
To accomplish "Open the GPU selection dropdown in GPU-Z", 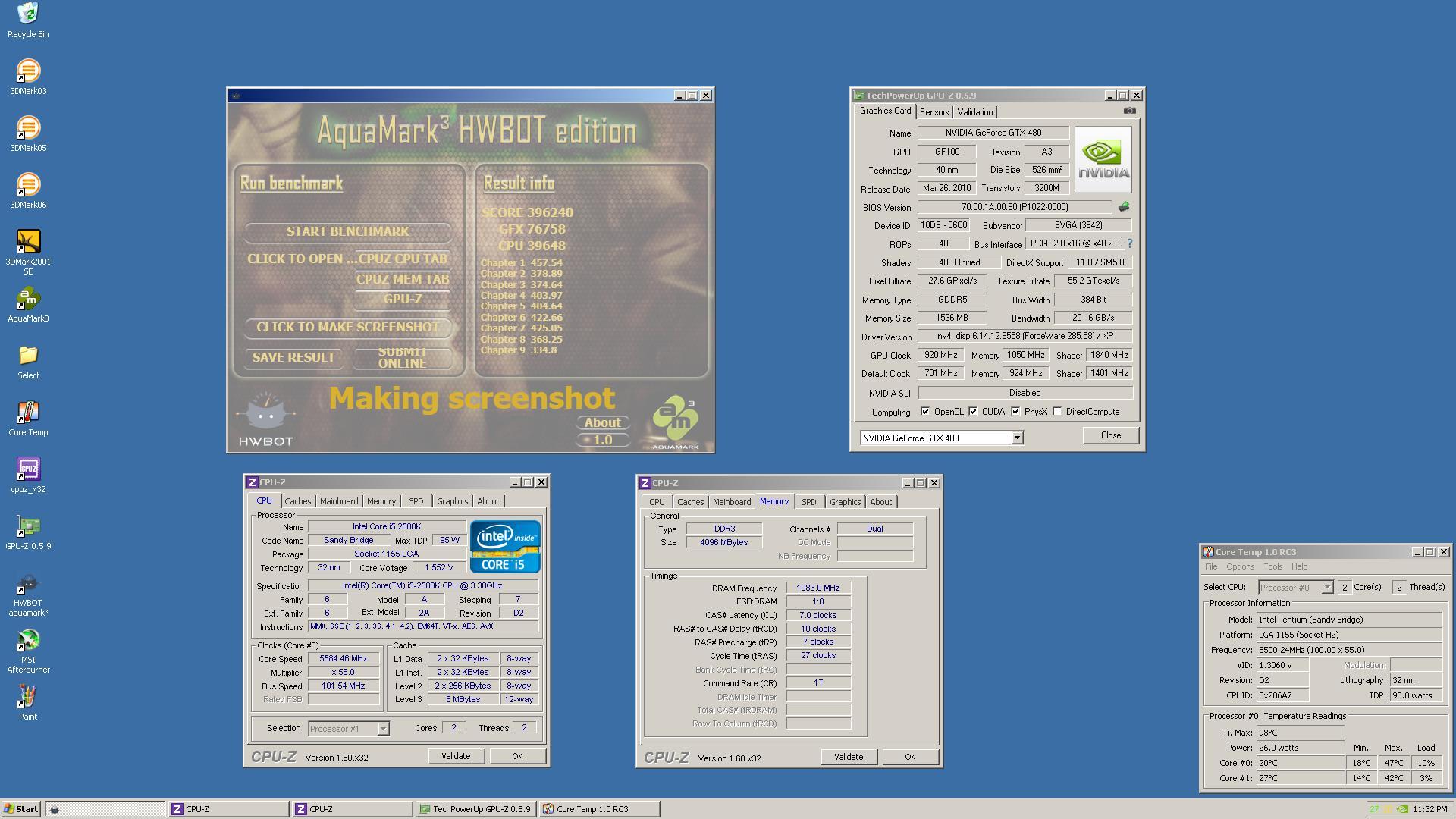I will (1017, 438).
